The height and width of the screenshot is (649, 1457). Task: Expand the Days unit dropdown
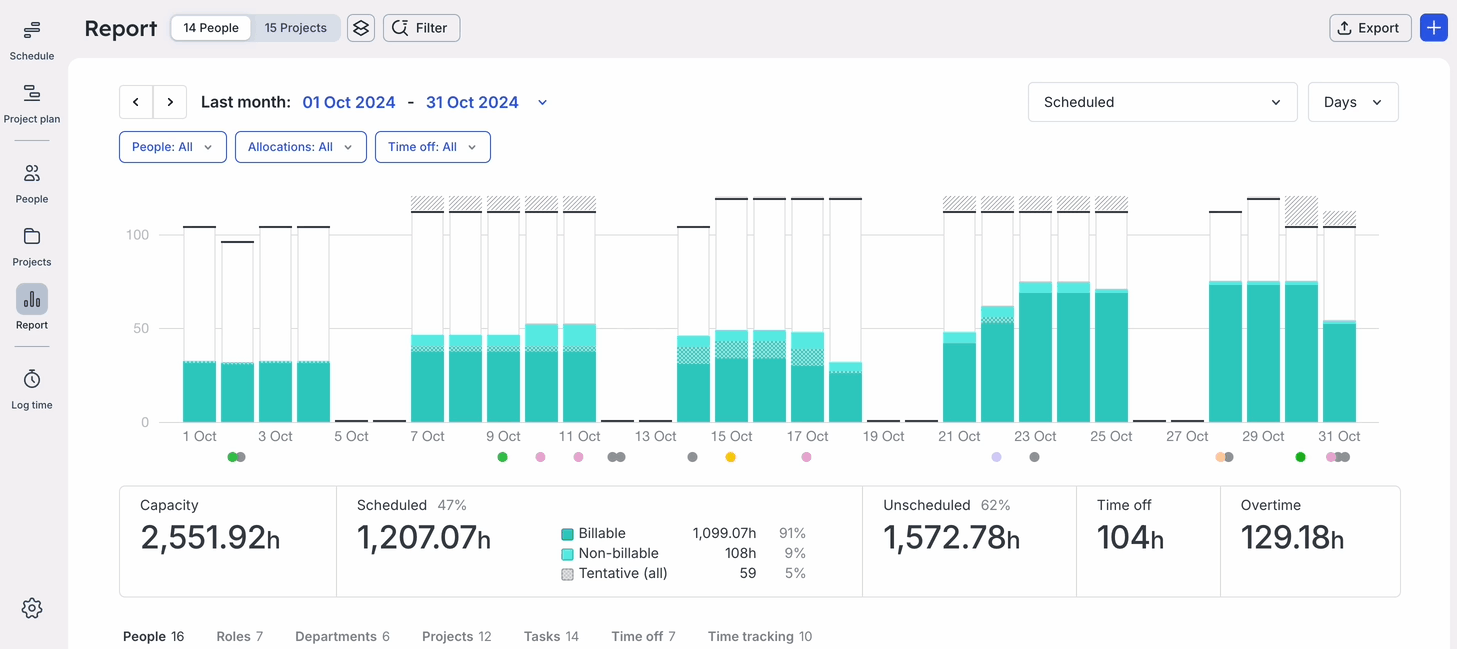1352,102
